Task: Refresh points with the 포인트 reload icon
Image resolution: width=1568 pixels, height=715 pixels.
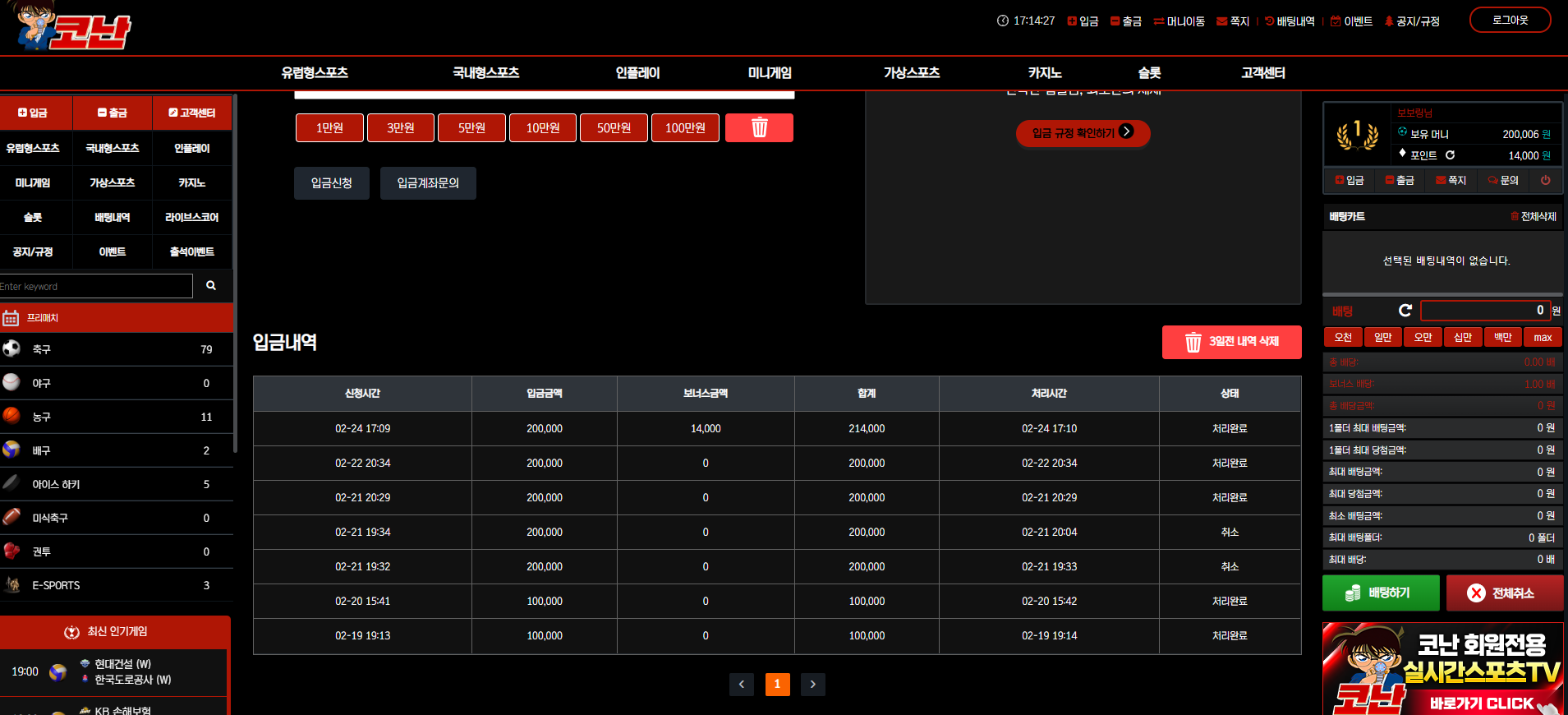Action: coord(1451,155)
